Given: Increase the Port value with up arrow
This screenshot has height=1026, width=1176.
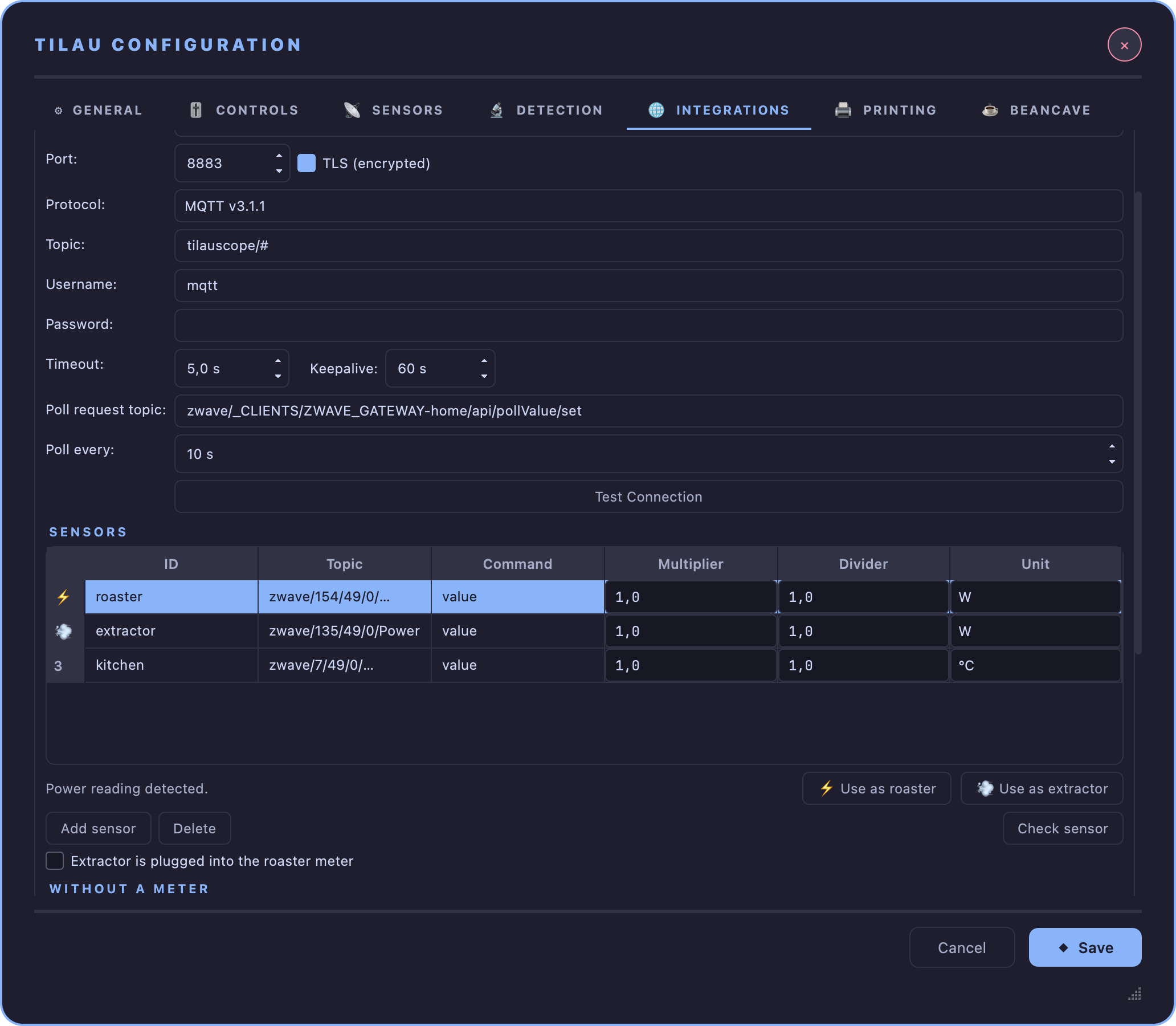Looking at the screenshot, I should pyautogui.click(x=279, y=156).
